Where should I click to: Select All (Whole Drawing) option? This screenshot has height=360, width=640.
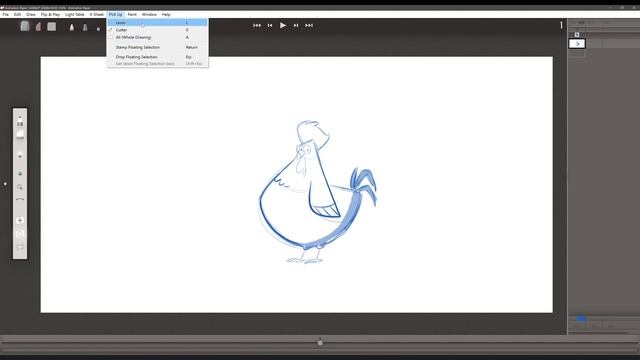point(158,38)
